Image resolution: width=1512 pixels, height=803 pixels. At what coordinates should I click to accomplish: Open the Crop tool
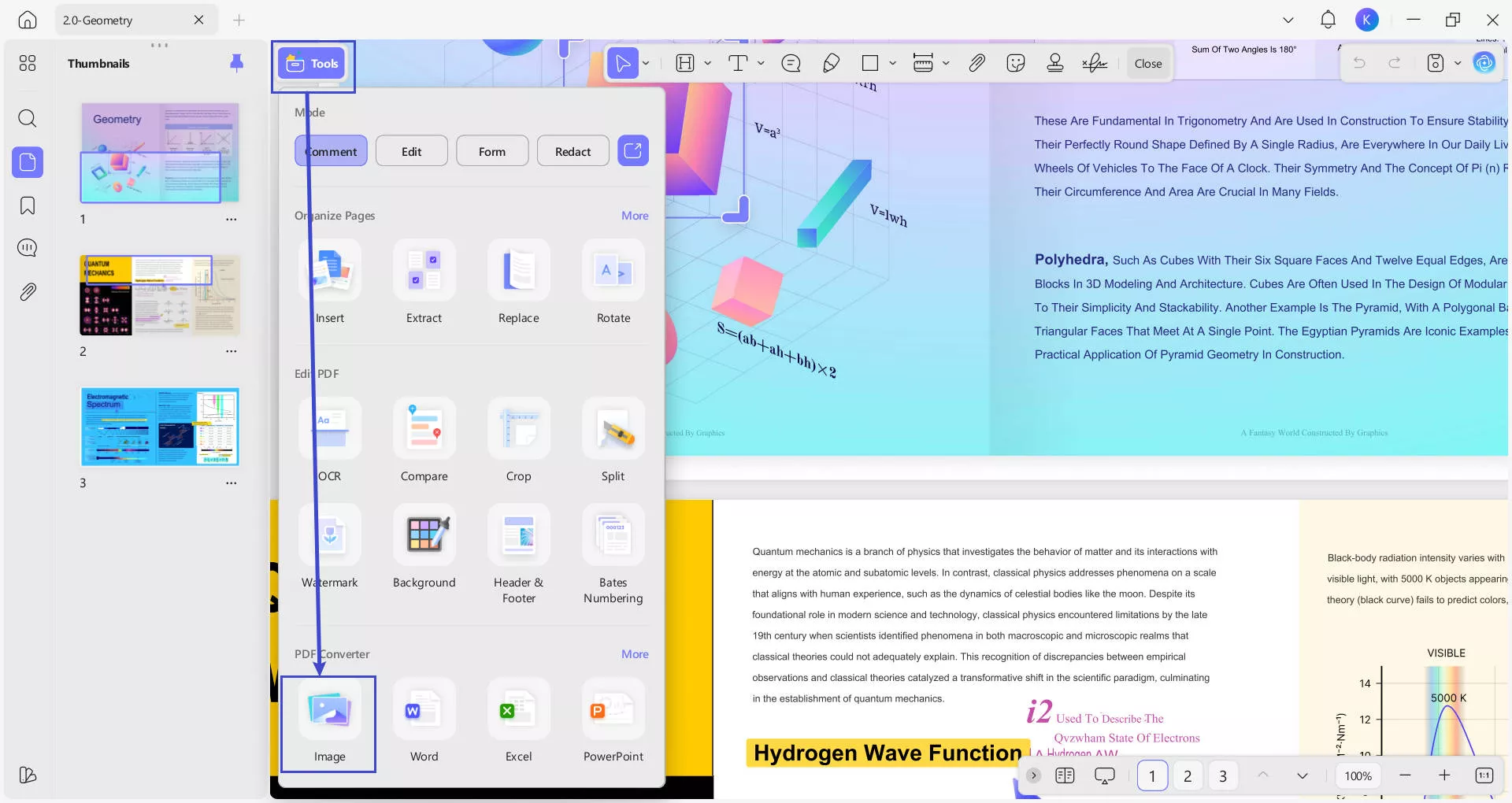(518, 441)
